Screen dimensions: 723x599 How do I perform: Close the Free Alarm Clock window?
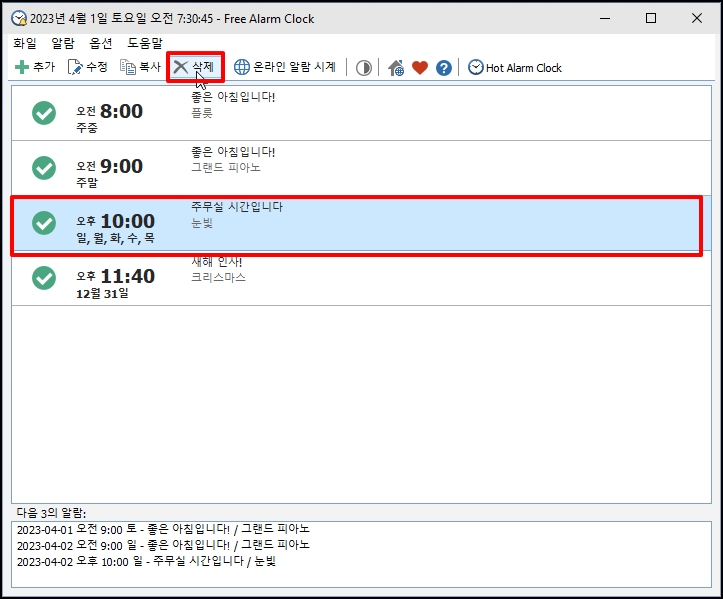pyautogui.click(x=697, y=18)
